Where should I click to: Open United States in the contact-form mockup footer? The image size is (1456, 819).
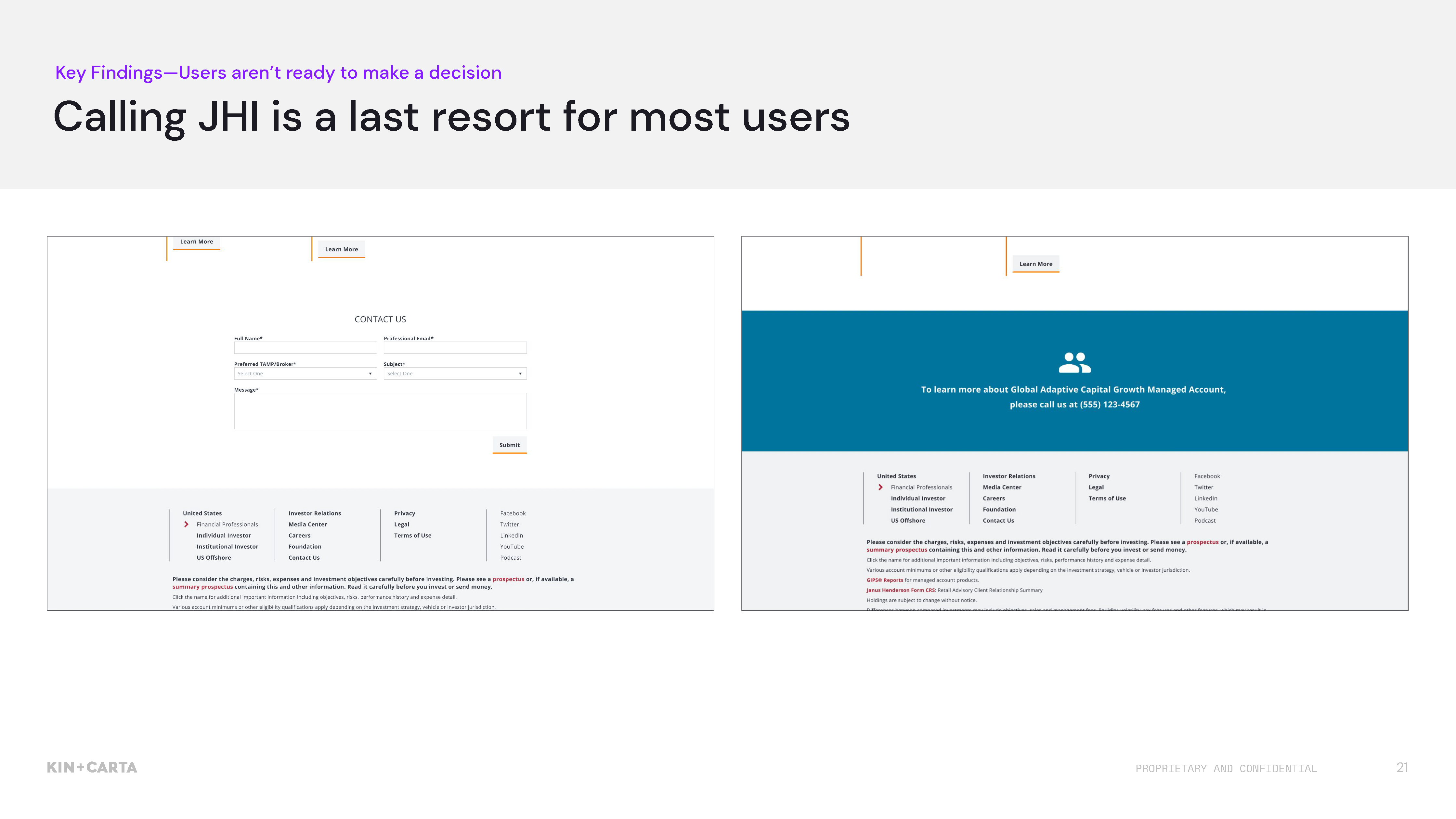click(202, 513)
